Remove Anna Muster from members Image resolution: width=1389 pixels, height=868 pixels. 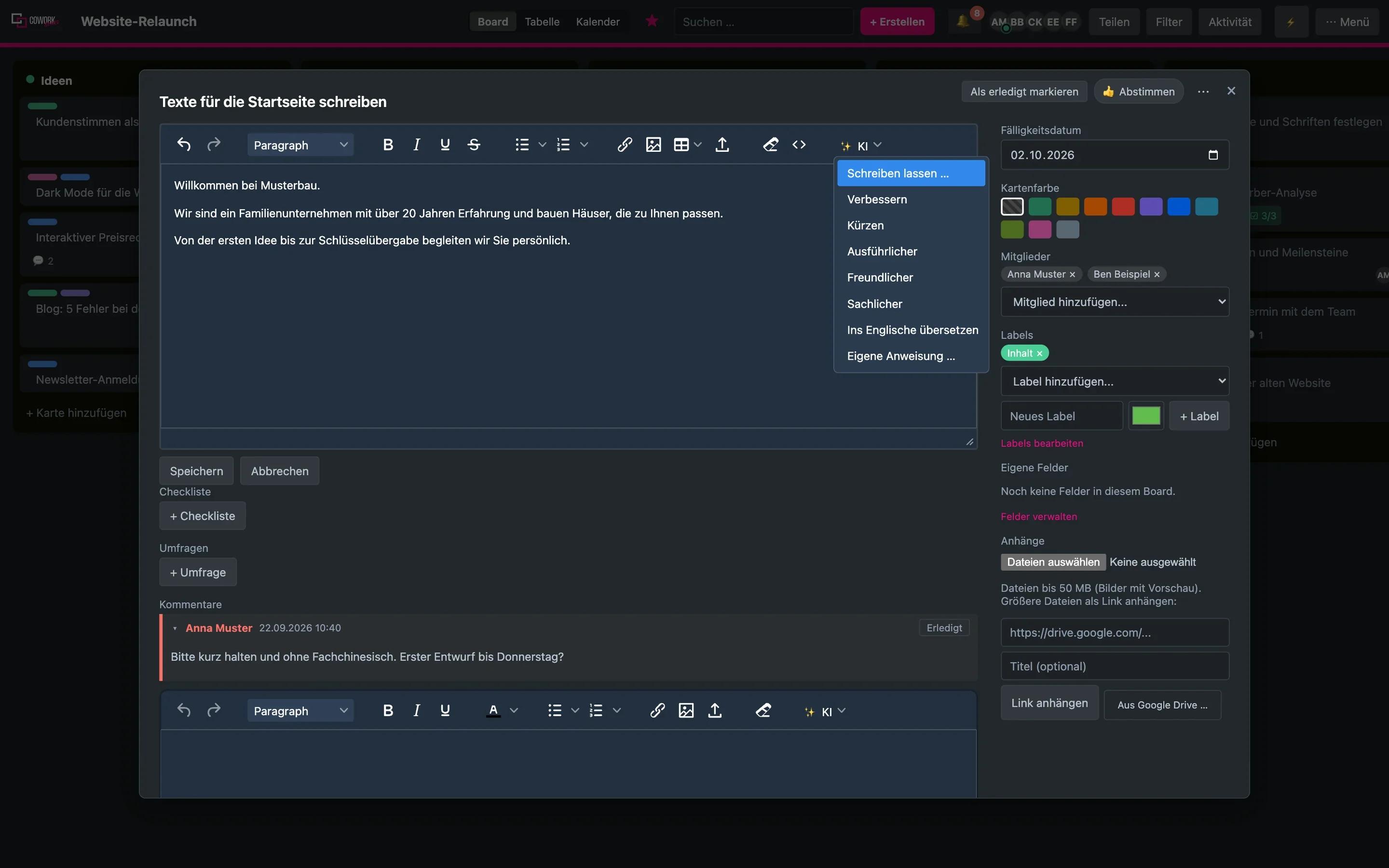point(1072,274)
